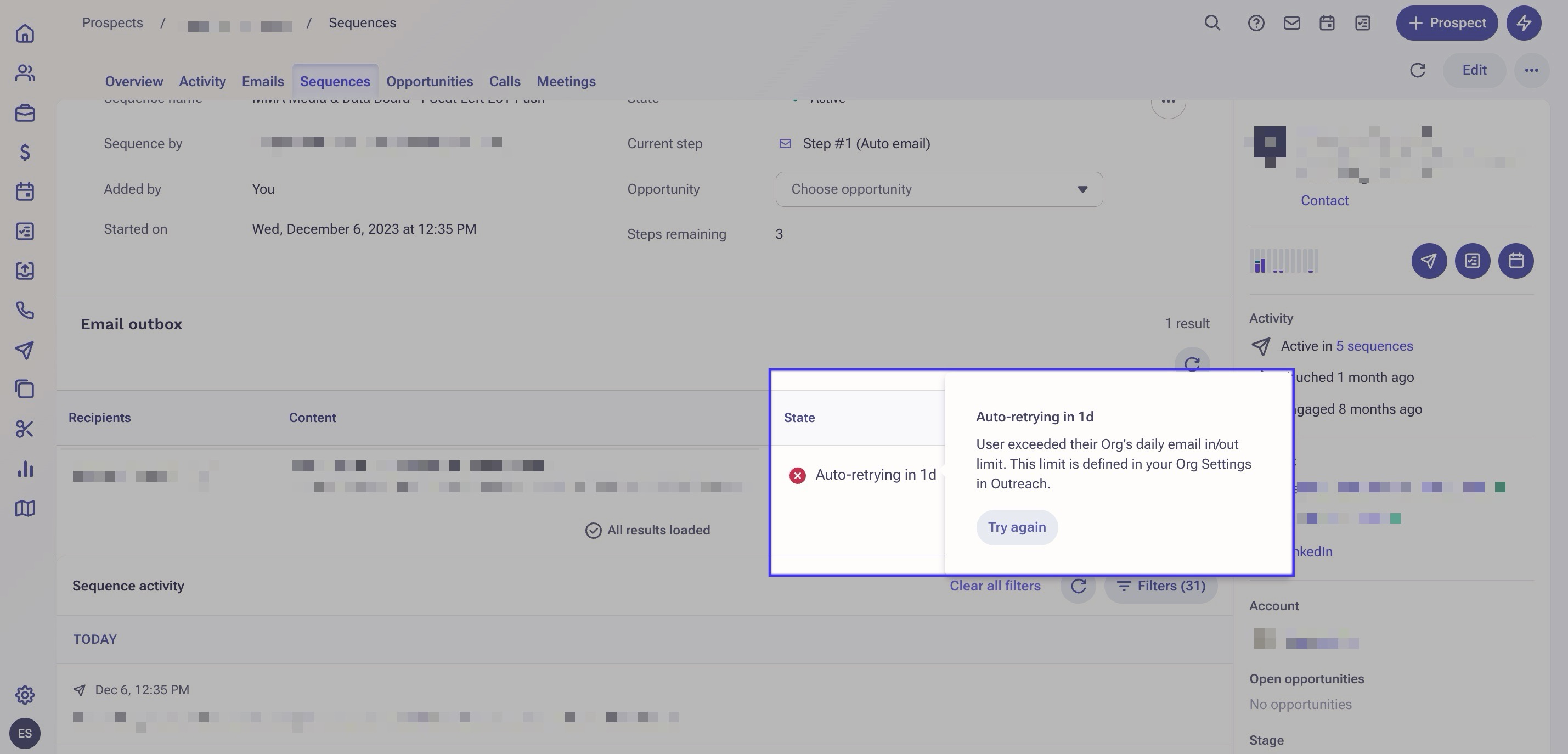Click Clear all filters link
The image size is (1568, 754).
pyautogui.click(x=995, y=586)
